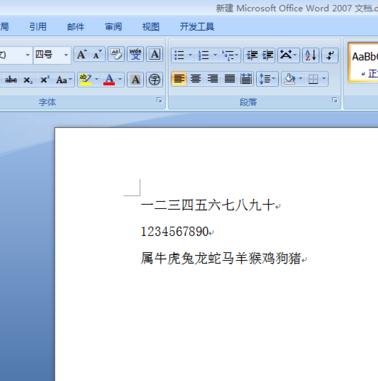Click text line 1234567890

click(175, 231)
